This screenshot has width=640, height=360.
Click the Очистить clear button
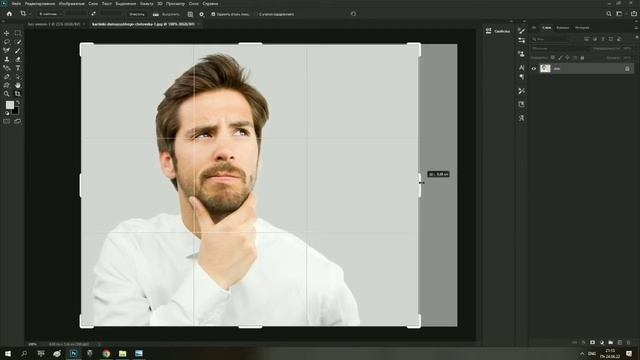pyautogui.click(x=137, y=14)
